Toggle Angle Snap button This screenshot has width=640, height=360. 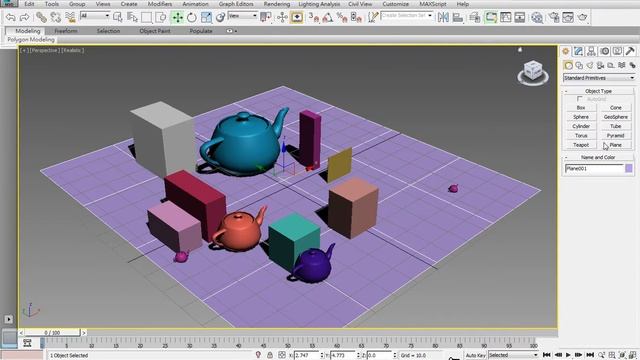(328, 17)
